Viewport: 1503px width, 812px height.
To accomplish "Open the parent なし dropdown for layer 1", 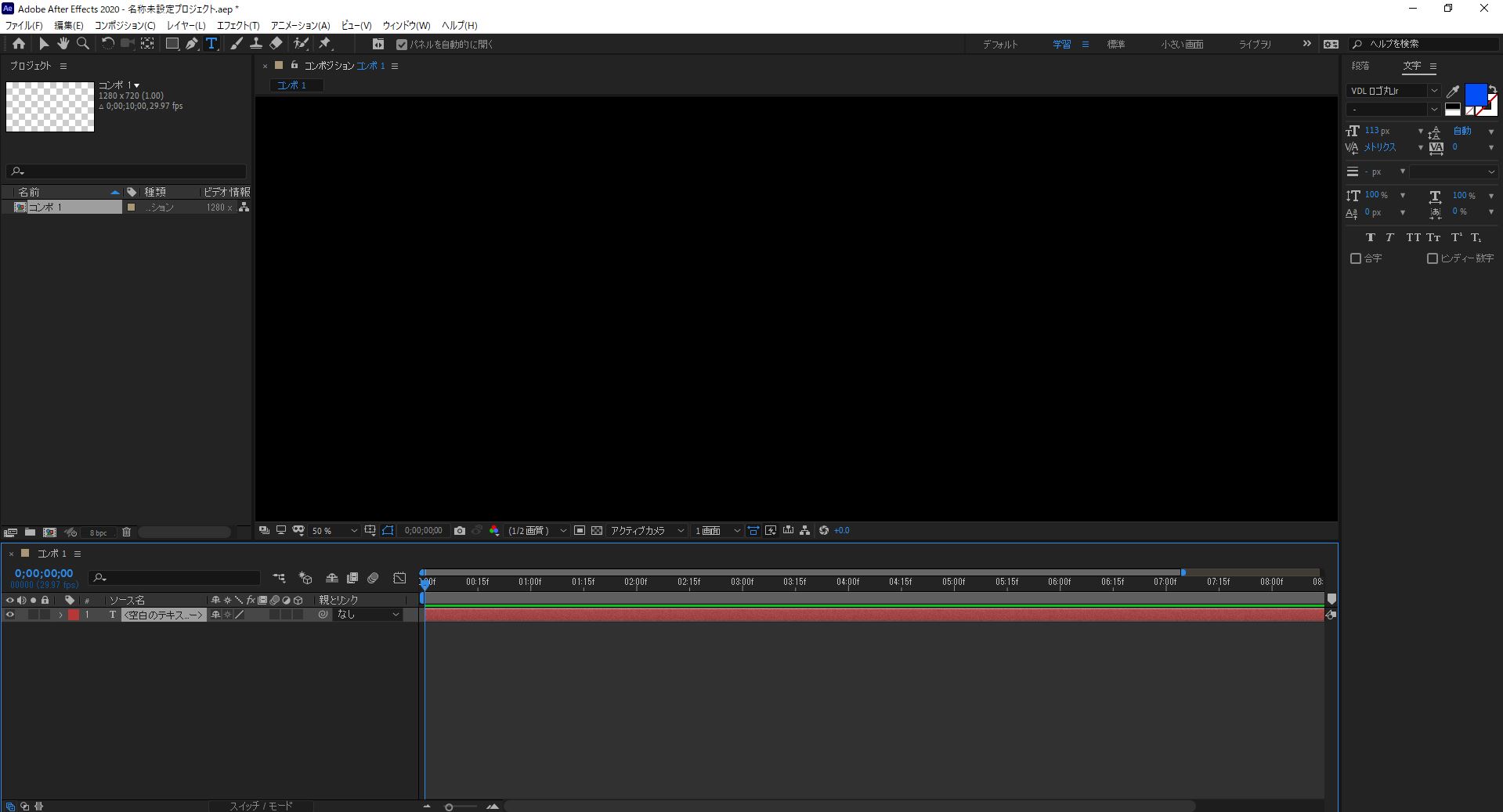I will (x=368, y=615).
